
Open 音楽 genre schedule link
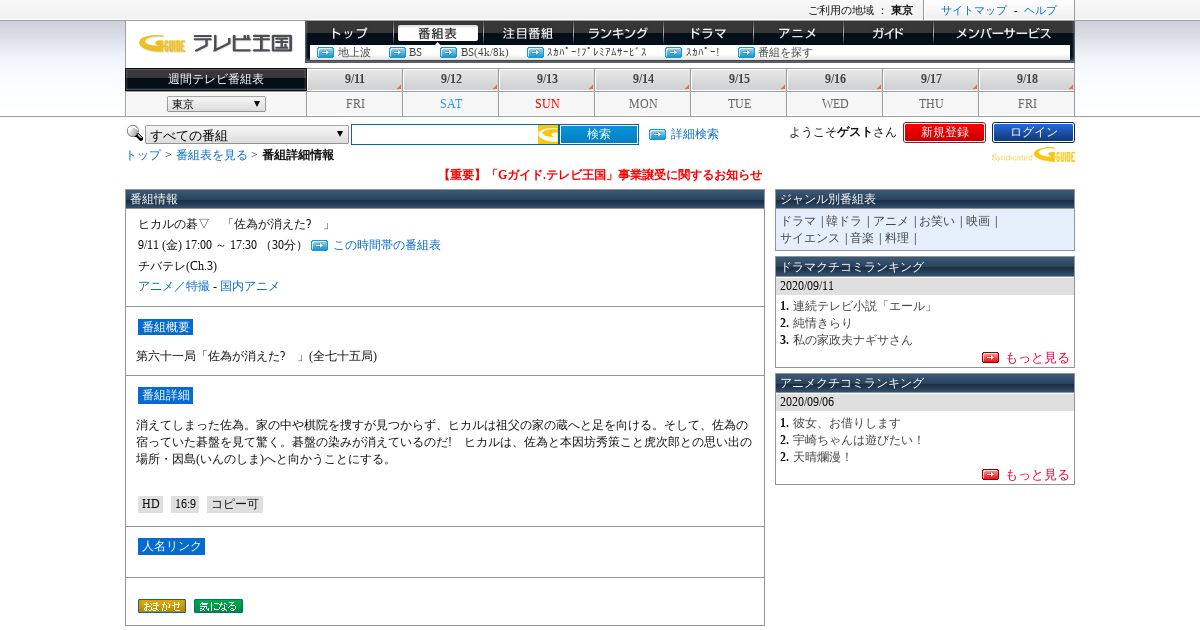pos(862,238)
